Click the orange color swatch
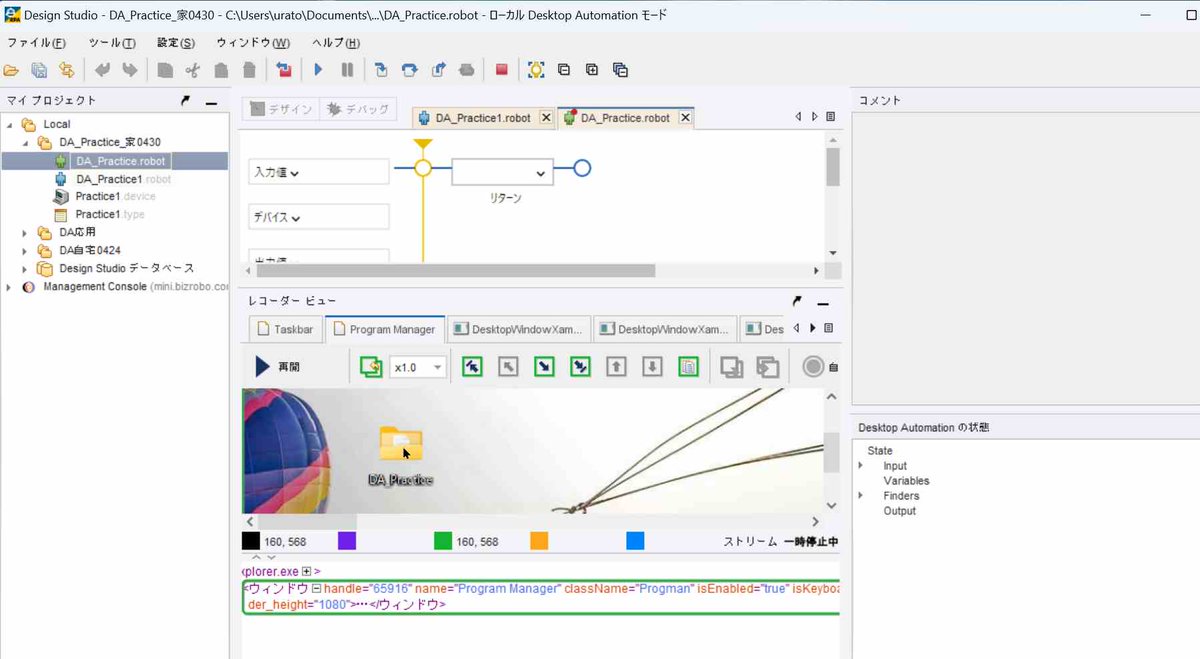This screenshot has width=1200, height=659. (539, 541)
